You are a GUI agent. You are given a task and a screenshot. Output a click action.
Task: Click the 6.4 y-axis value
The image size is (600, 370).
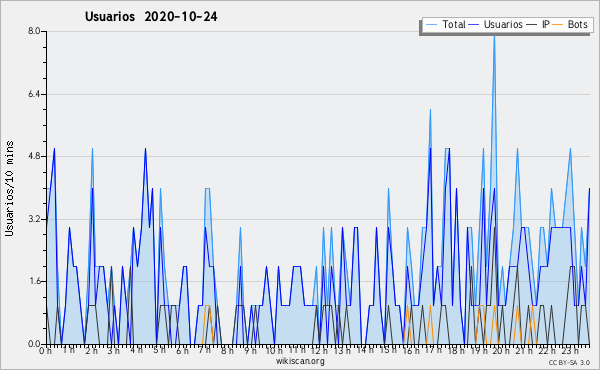click(x=34, y=94)
